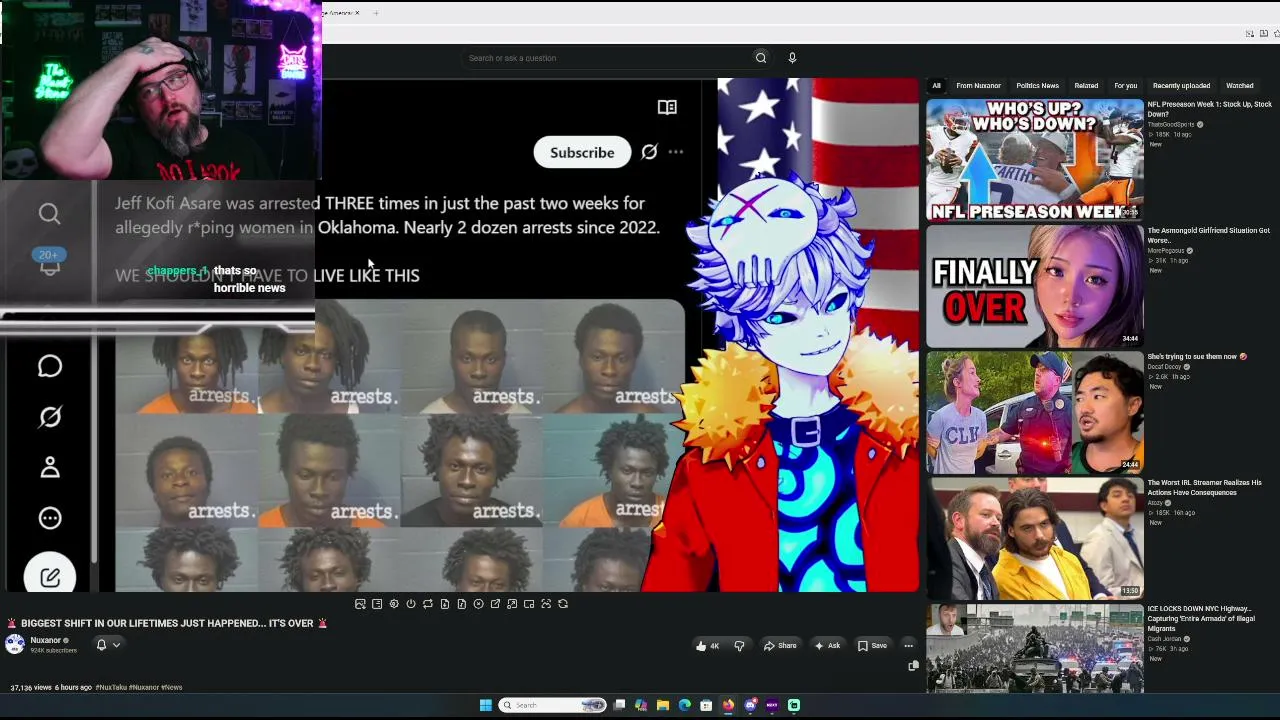The width and height of the screenshot is (1280, 720).
Task: Click the power icon below the video
Action: pos(411,604)
